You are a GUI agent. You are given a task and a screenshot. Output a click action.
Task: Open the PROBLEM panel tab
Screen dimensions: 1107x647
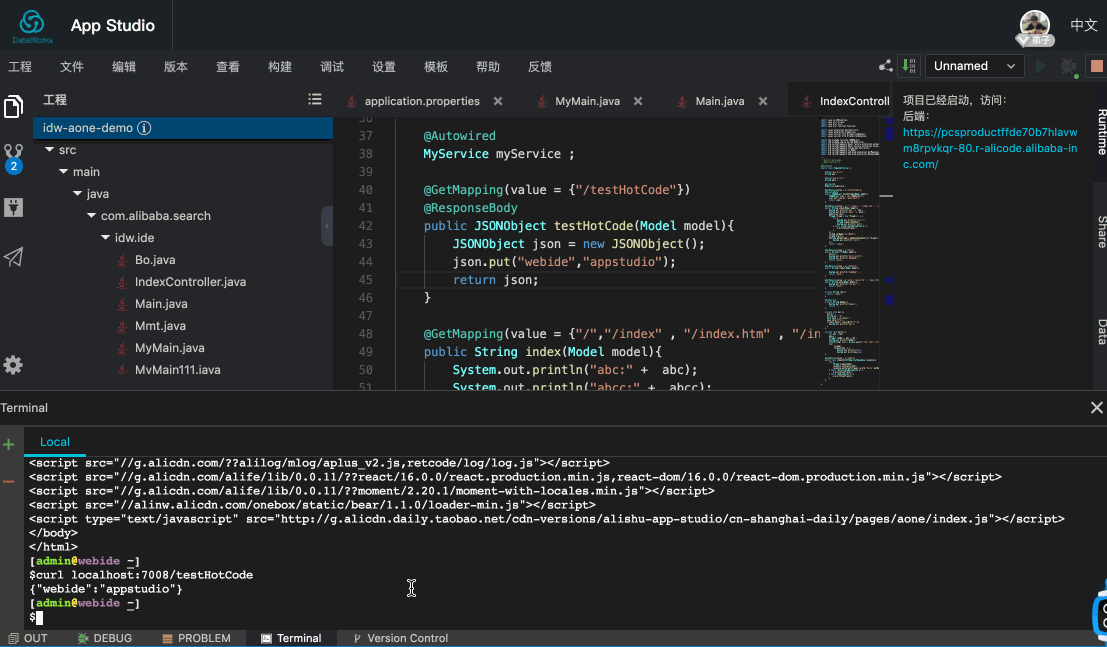(196, 638)
